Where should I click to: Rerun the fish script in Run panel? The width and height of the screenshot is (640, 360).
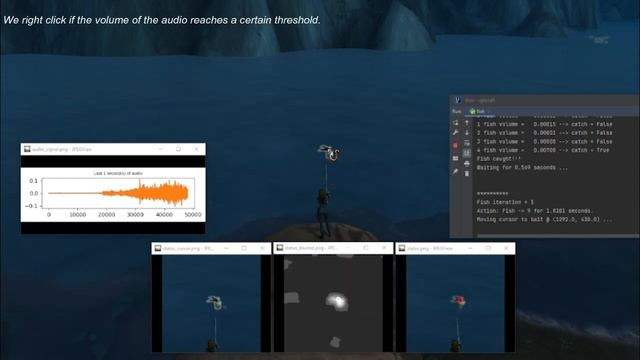pyautogui.click(x=456, y=123)
